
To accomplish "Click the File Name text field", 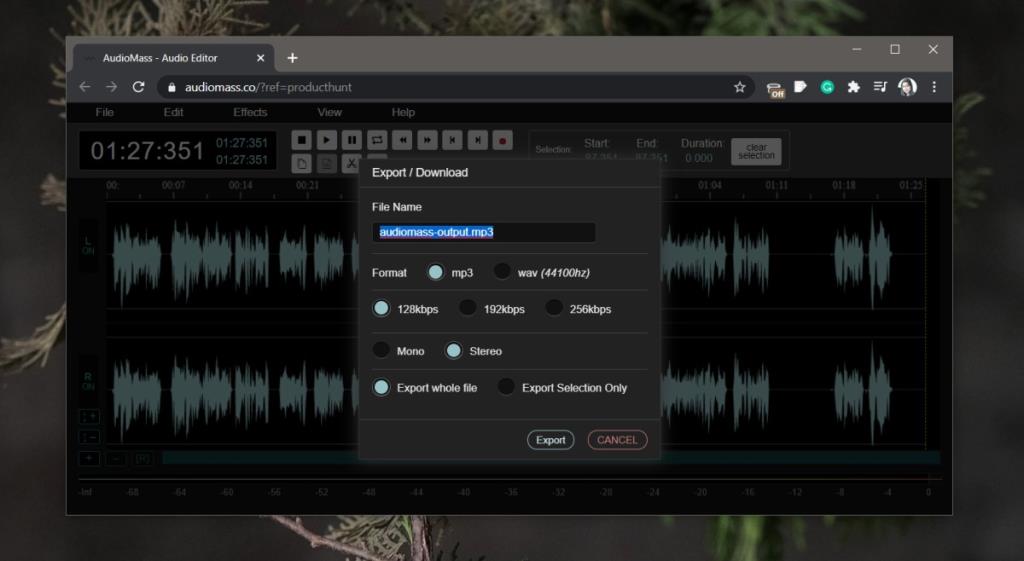I will (484, 232).
